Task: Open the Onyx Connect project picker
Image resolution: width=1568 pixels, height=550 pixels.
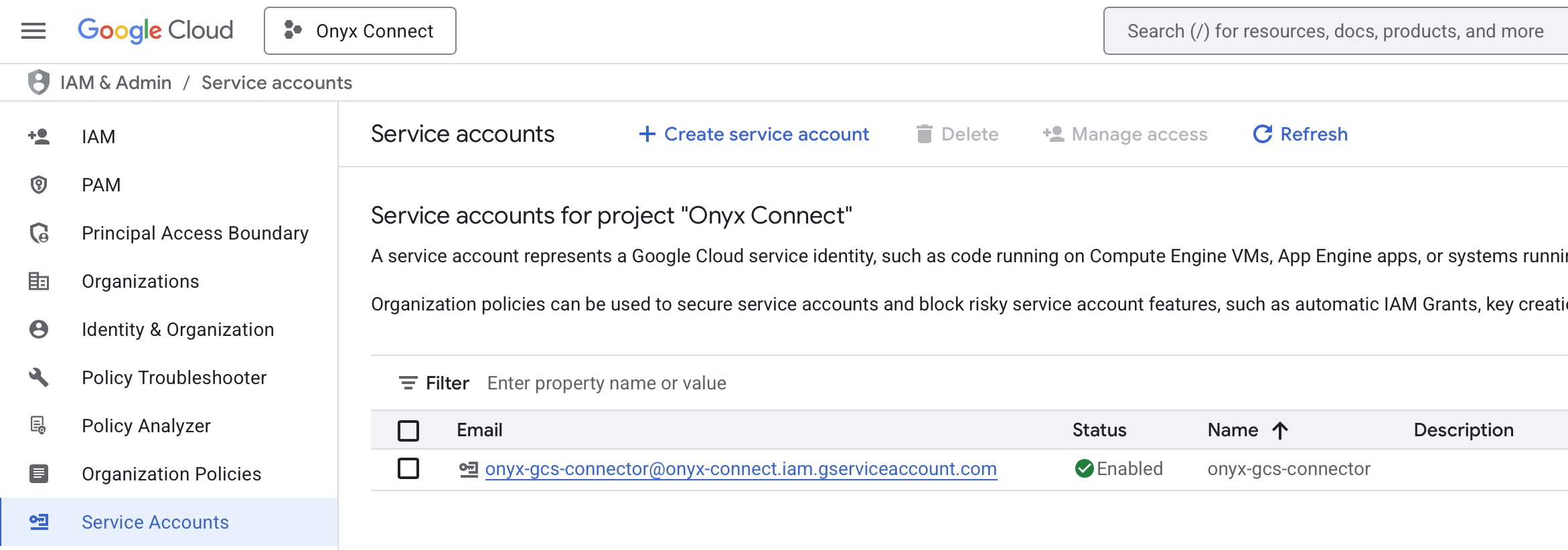Action: (x=360, y=31)
